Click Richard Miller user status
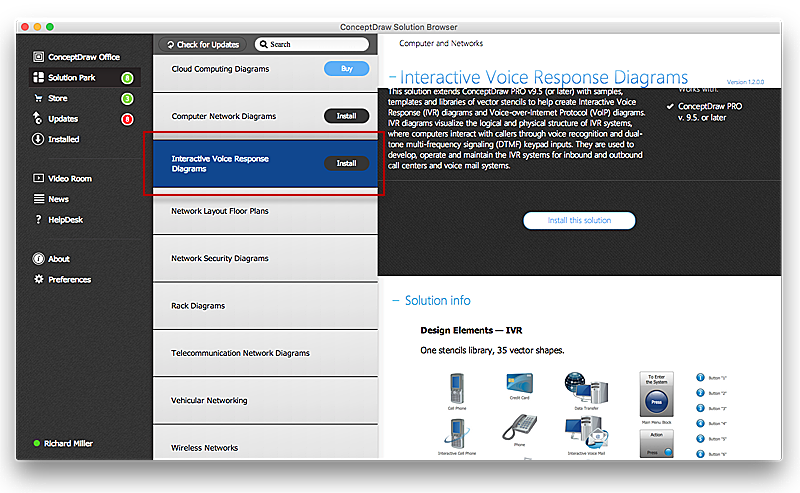The height and width of the screenshot is (493, 800). 63,443
